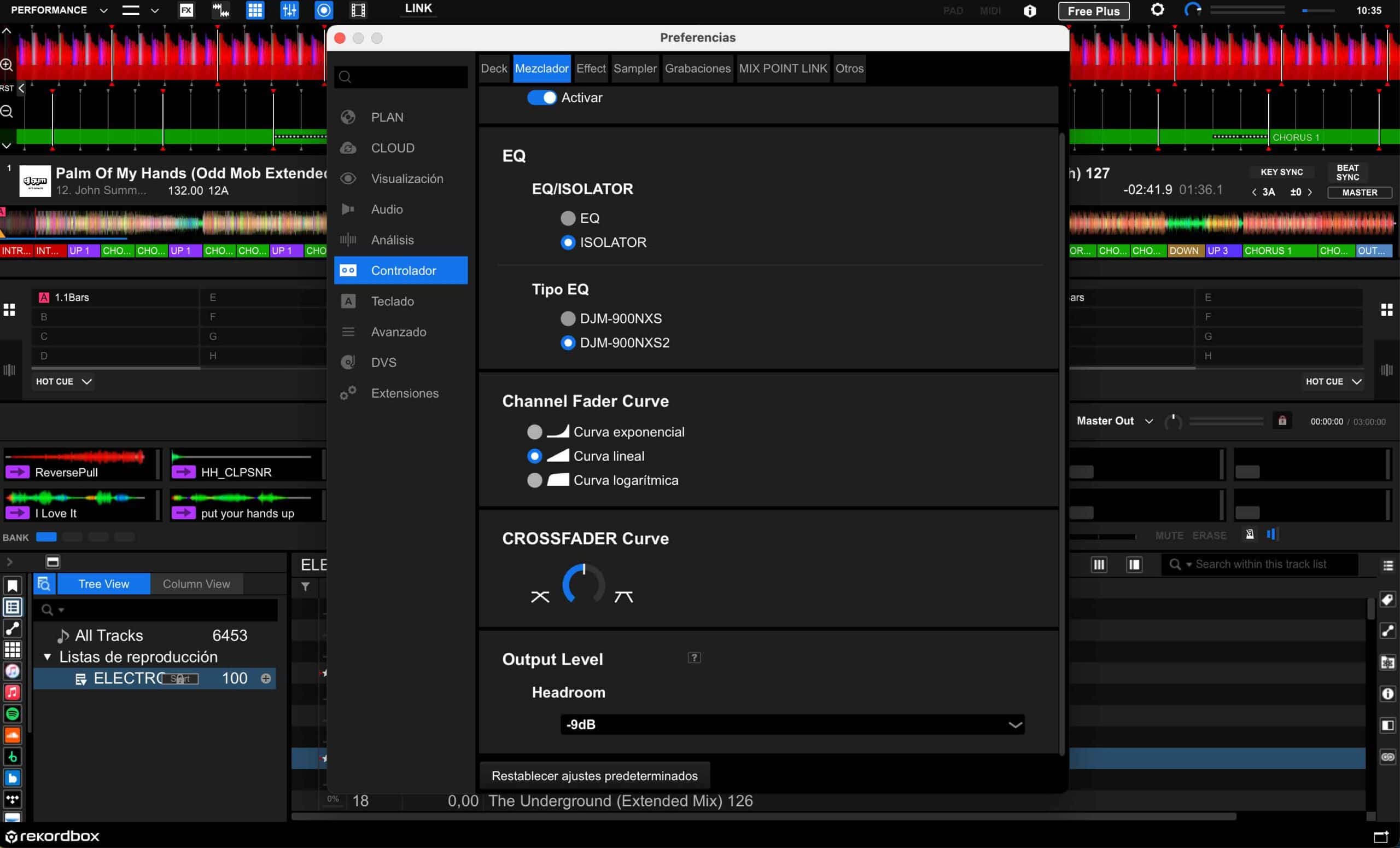Toggle the Activar switch off
1400x848 pixels.
coord(541,97)
